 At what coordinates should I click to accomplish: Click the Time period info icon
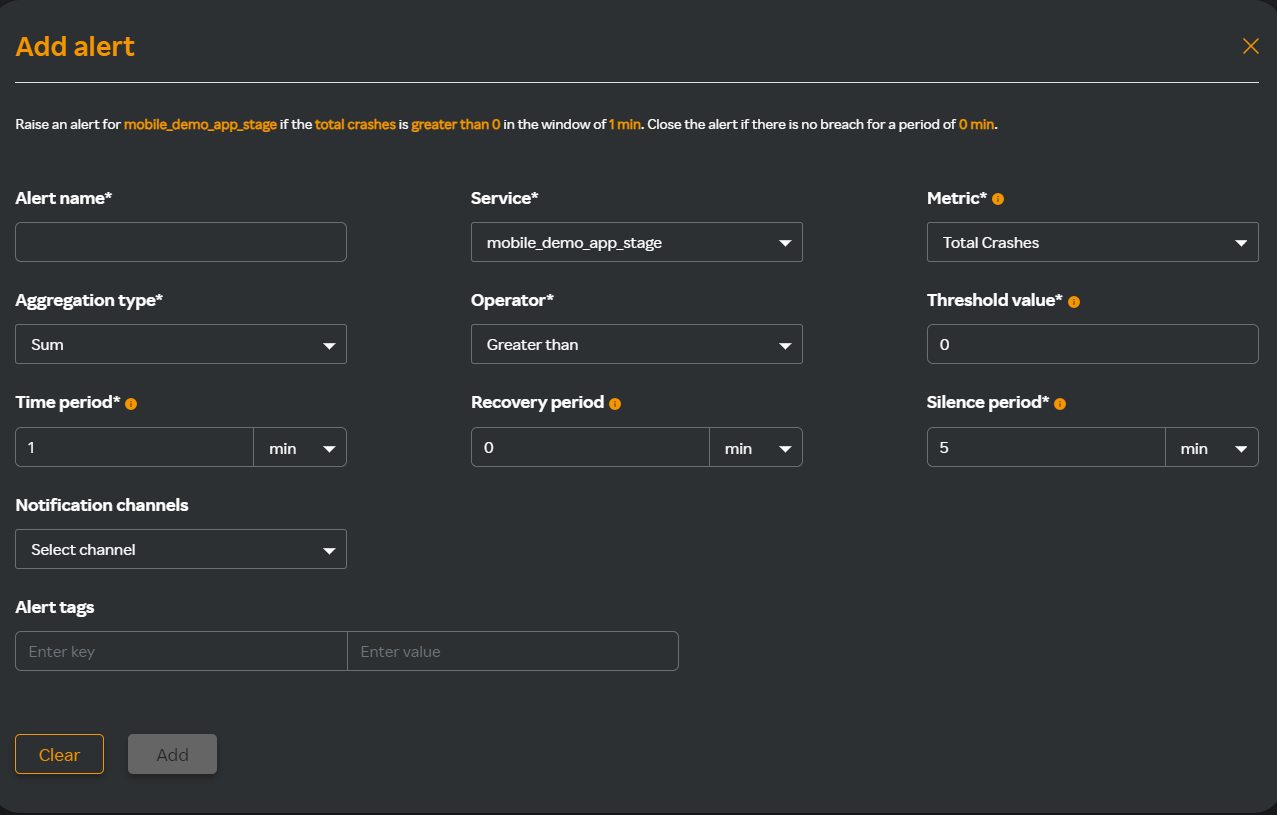[131, 404]
